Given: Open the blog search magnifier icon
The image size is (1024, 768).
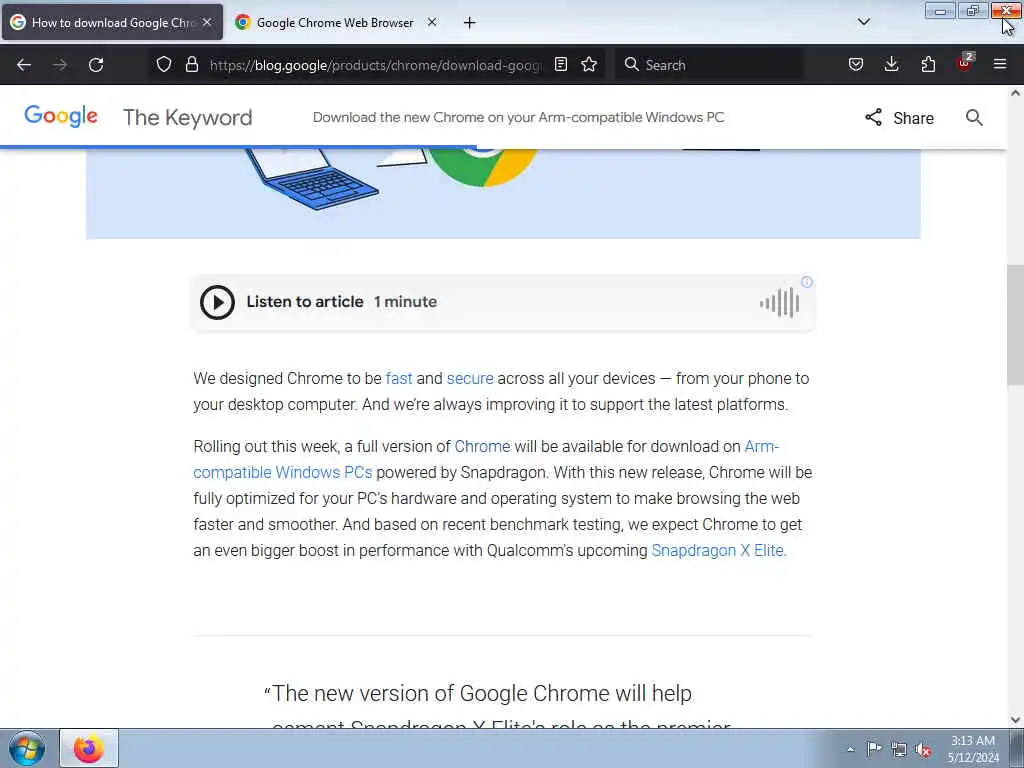Looking at the screenshot, I should (x=974, y=118).
